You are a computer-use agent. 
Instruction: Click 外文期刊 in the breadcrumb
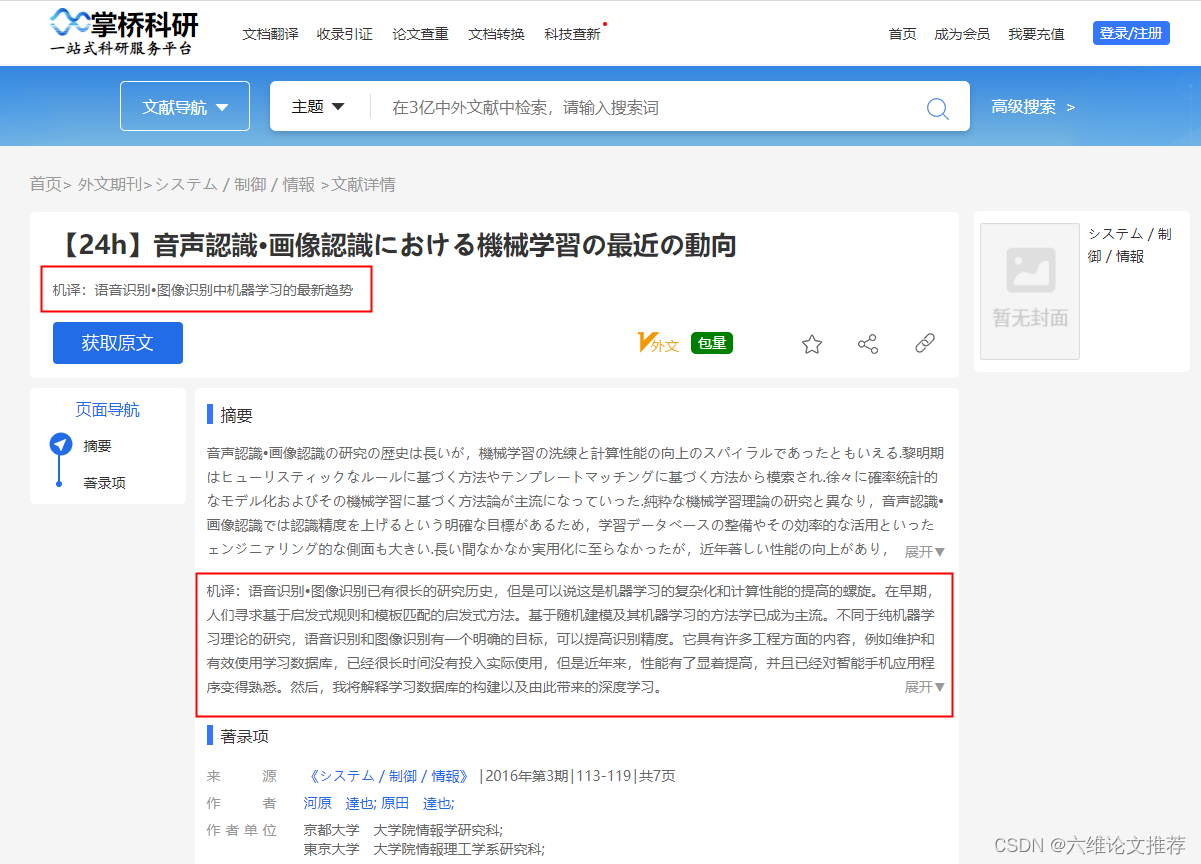coord(110,184)
